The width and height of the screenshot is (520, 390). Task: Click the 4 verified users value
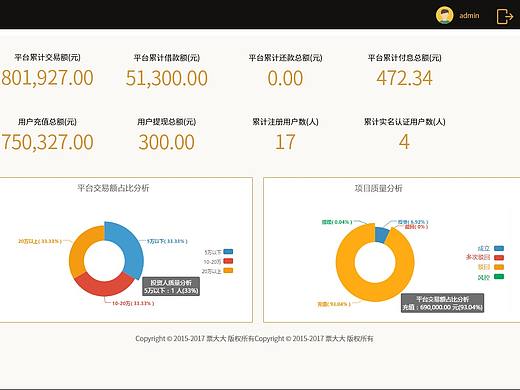click(x=404, y=142)
